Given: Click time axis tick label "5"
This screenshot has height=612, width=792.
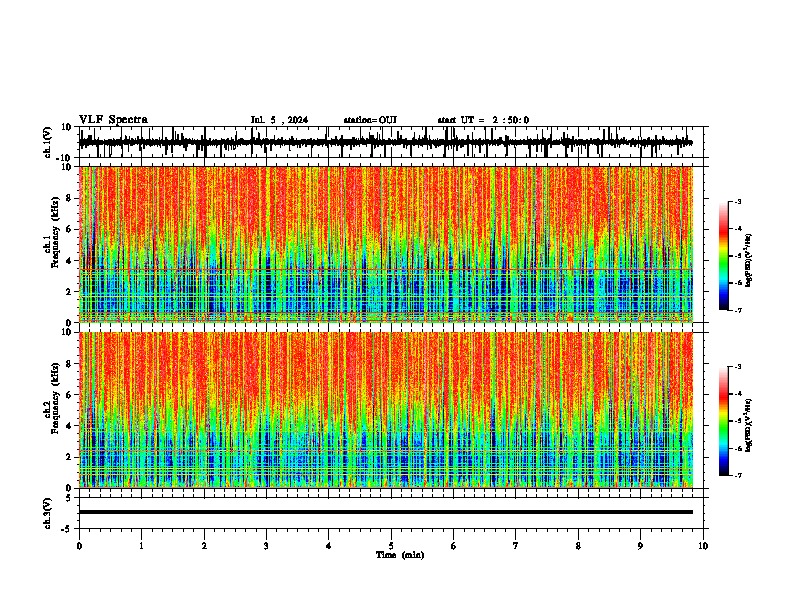Looking at the screenshot, I should (391, 546).
